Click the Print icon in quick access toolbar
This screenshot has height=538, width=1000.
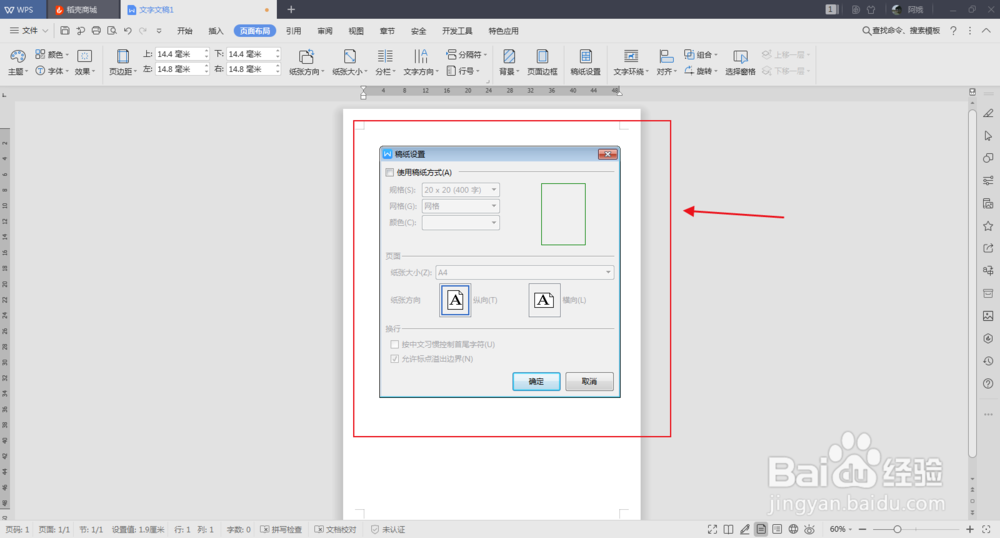coord(96,31)
